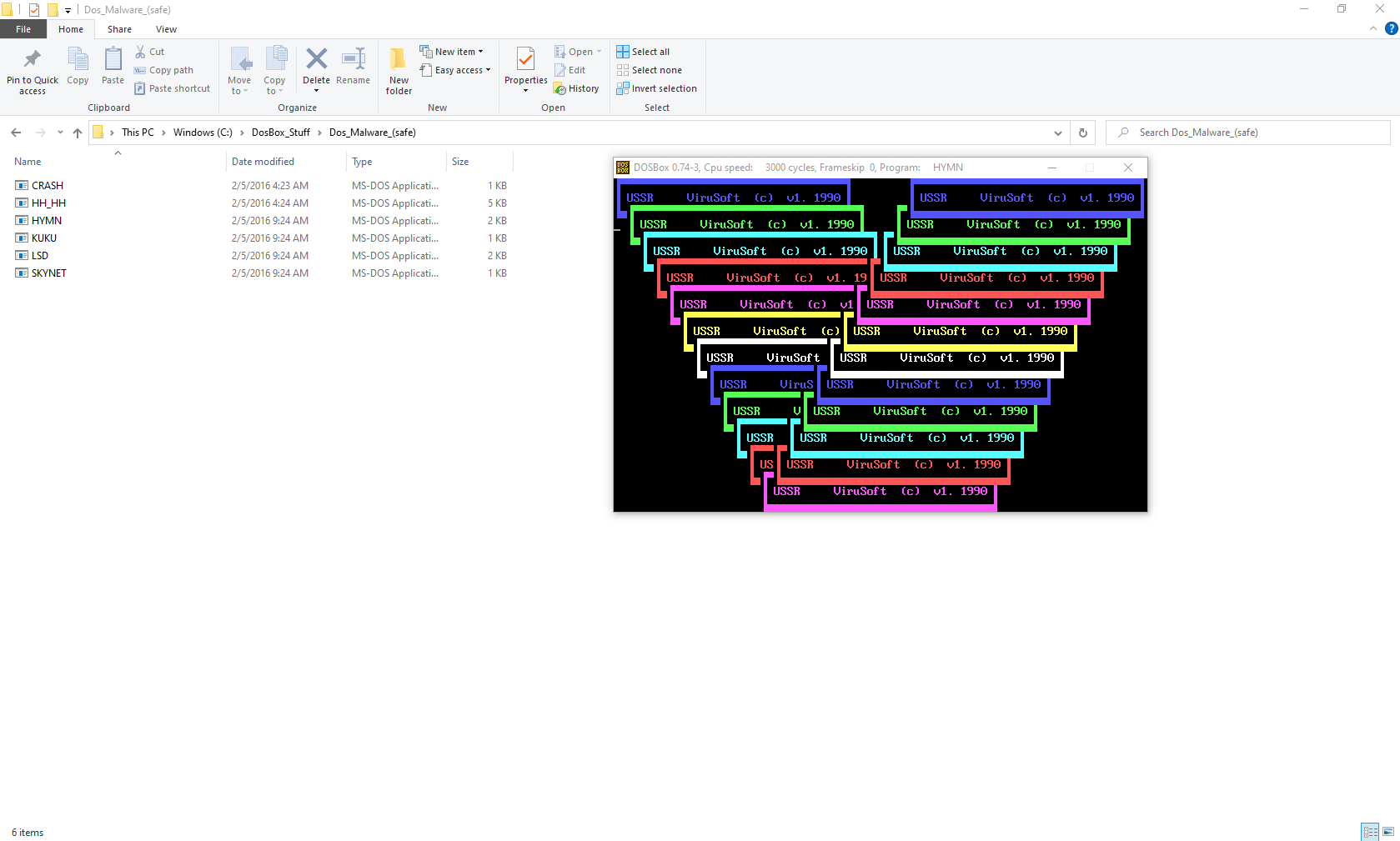The image size is (1400, 841).
Task: Sort files by Name column
Action: click(x=28, y=162)
